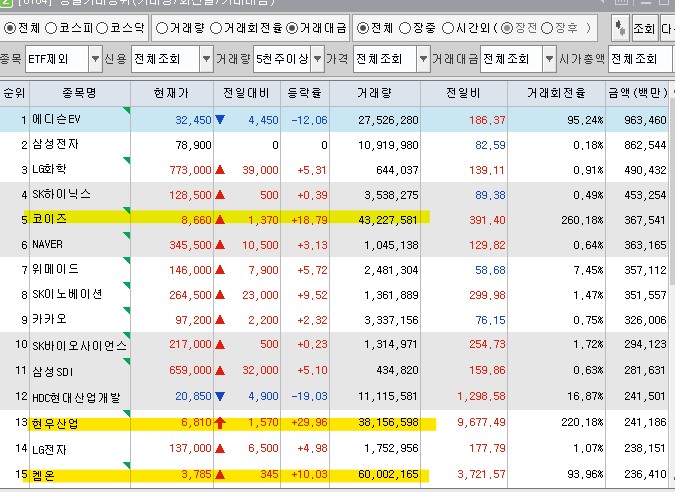The image size is (675, 492).
Task: Select the 장중 radio button
Action: tap(405, 28)
